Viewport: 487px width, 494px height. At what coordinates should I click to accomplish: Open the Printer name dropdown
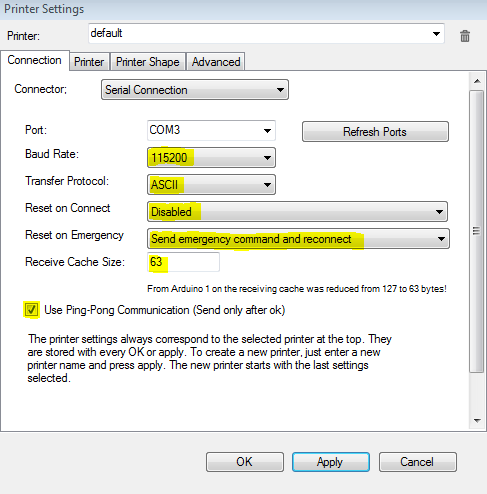(266, 33)
